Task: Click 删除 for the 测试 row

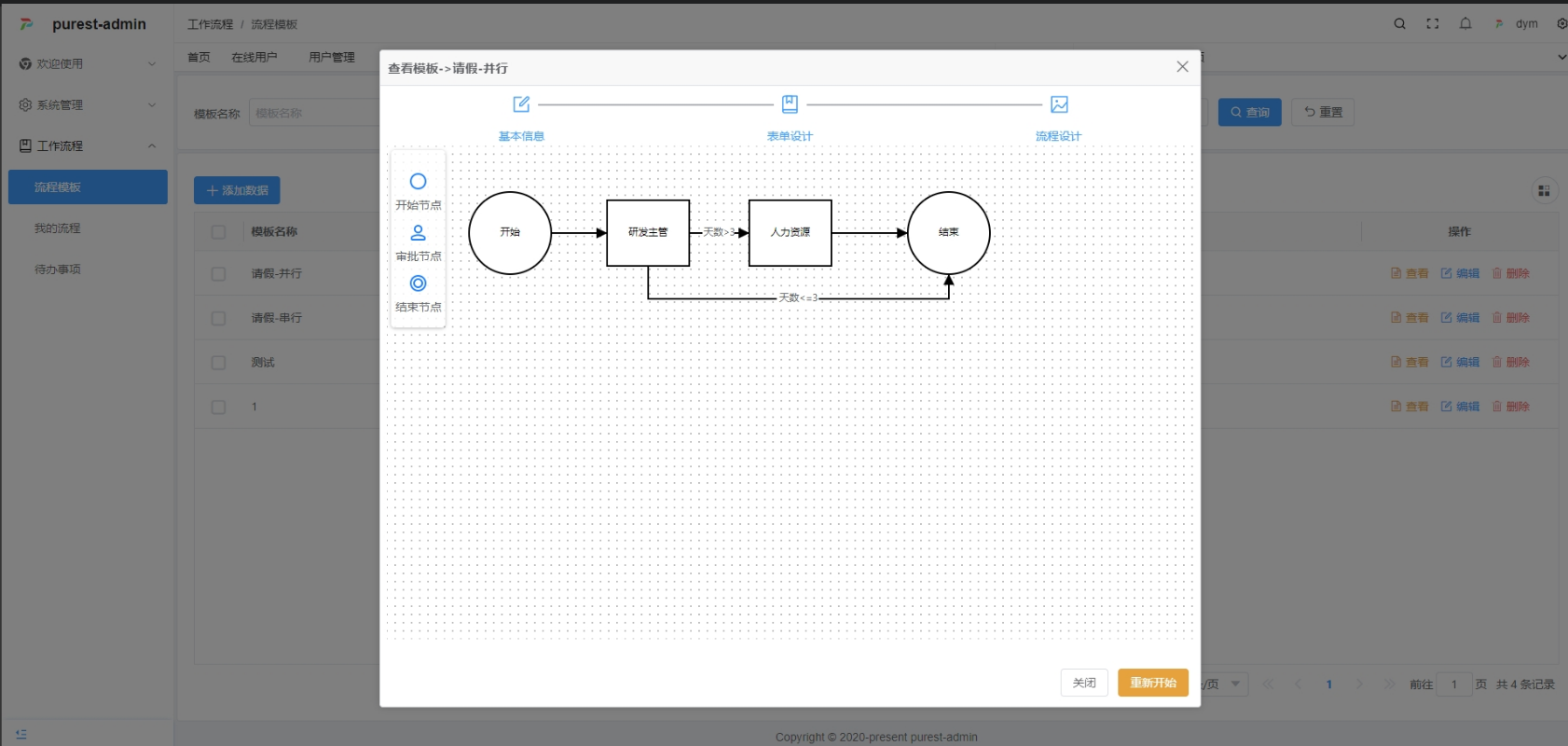Action: 1511,362
